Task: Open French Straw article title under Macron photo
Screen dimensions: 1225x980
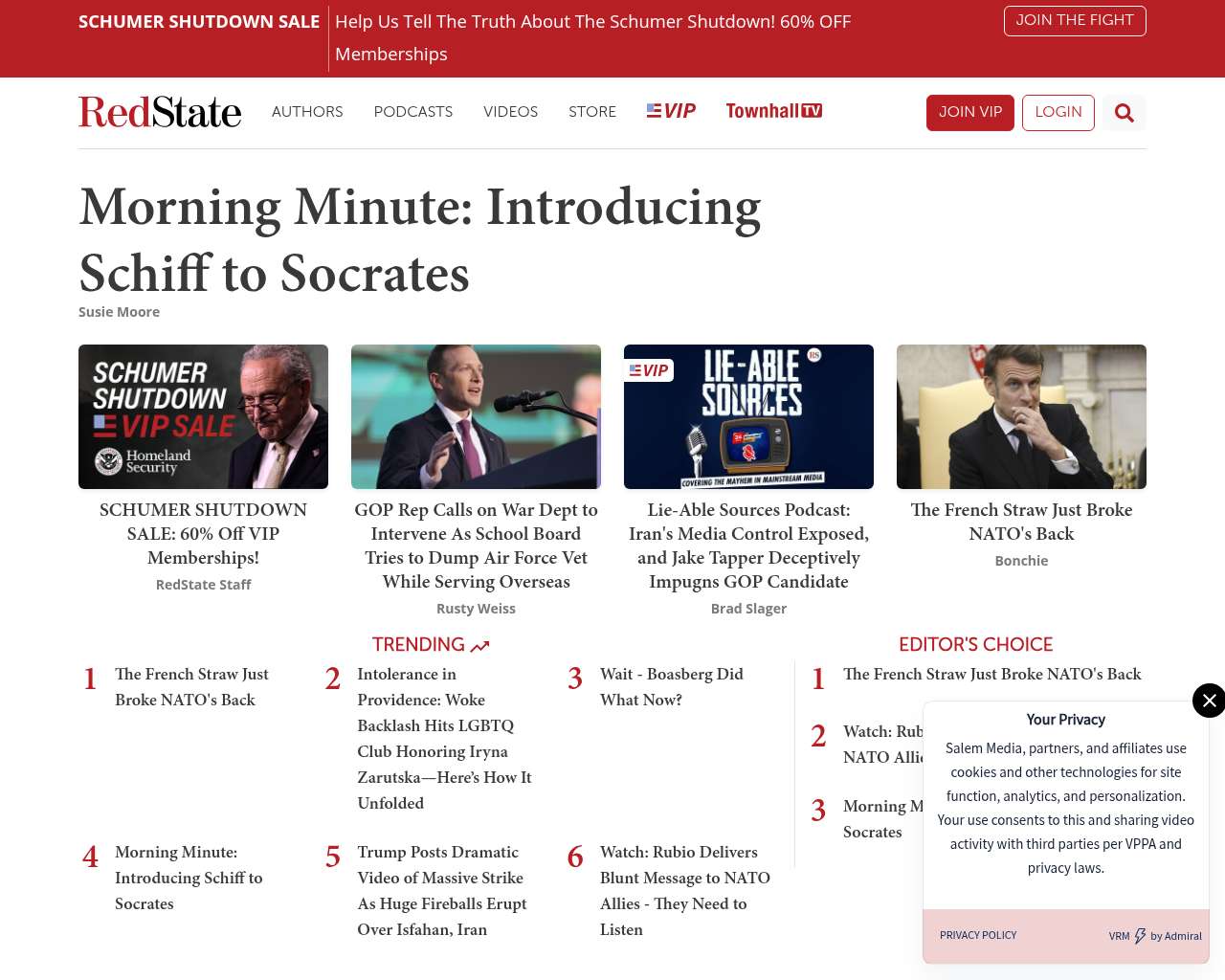Action: [1021, 522]
